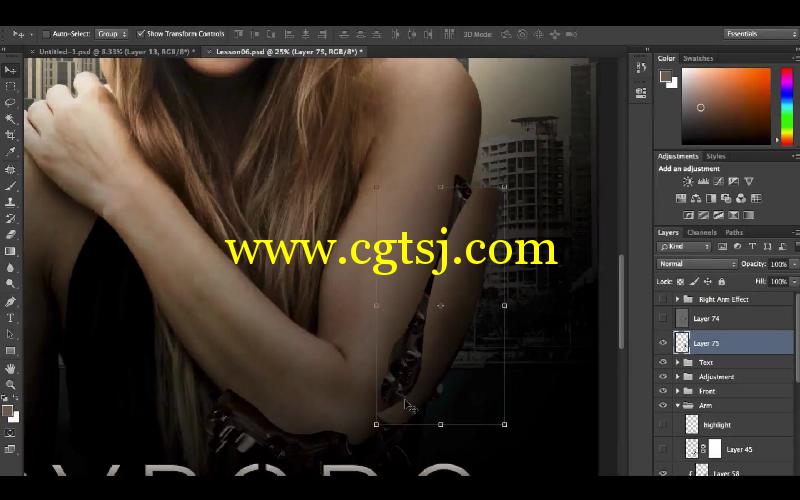Open Auto-Select Group dropdown
This screenshot has height=500, width=800.
tap(111, 34)
